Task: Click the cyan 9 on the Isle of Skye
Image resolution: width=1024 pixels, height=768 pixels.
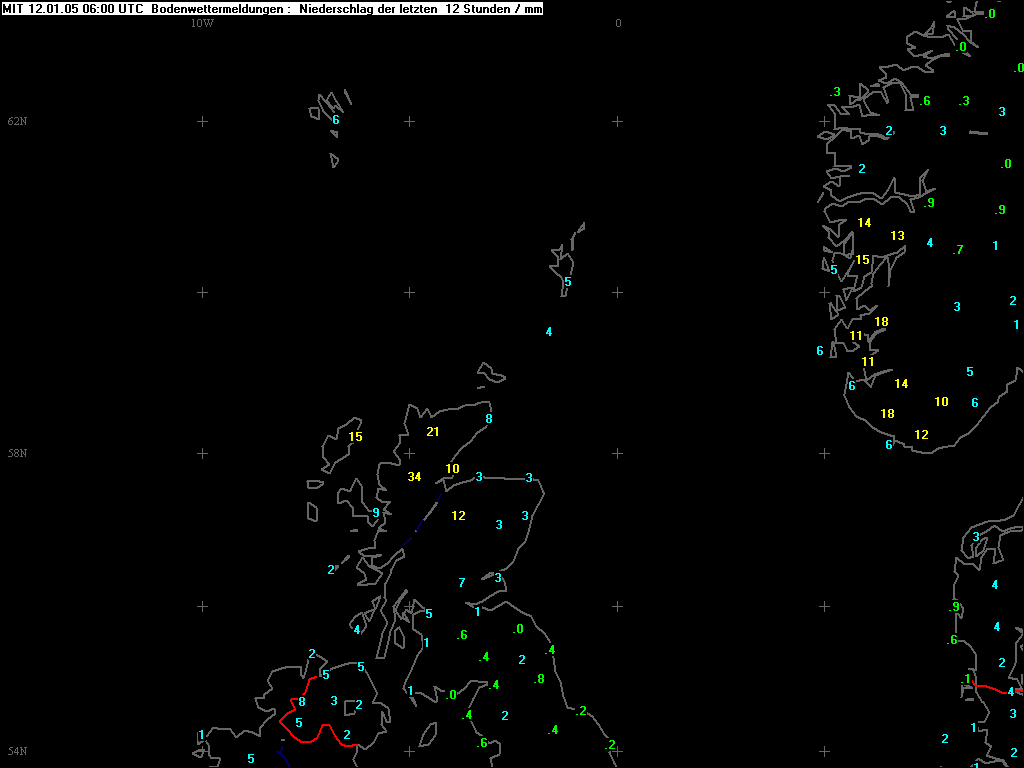Action: click(376, 513)
